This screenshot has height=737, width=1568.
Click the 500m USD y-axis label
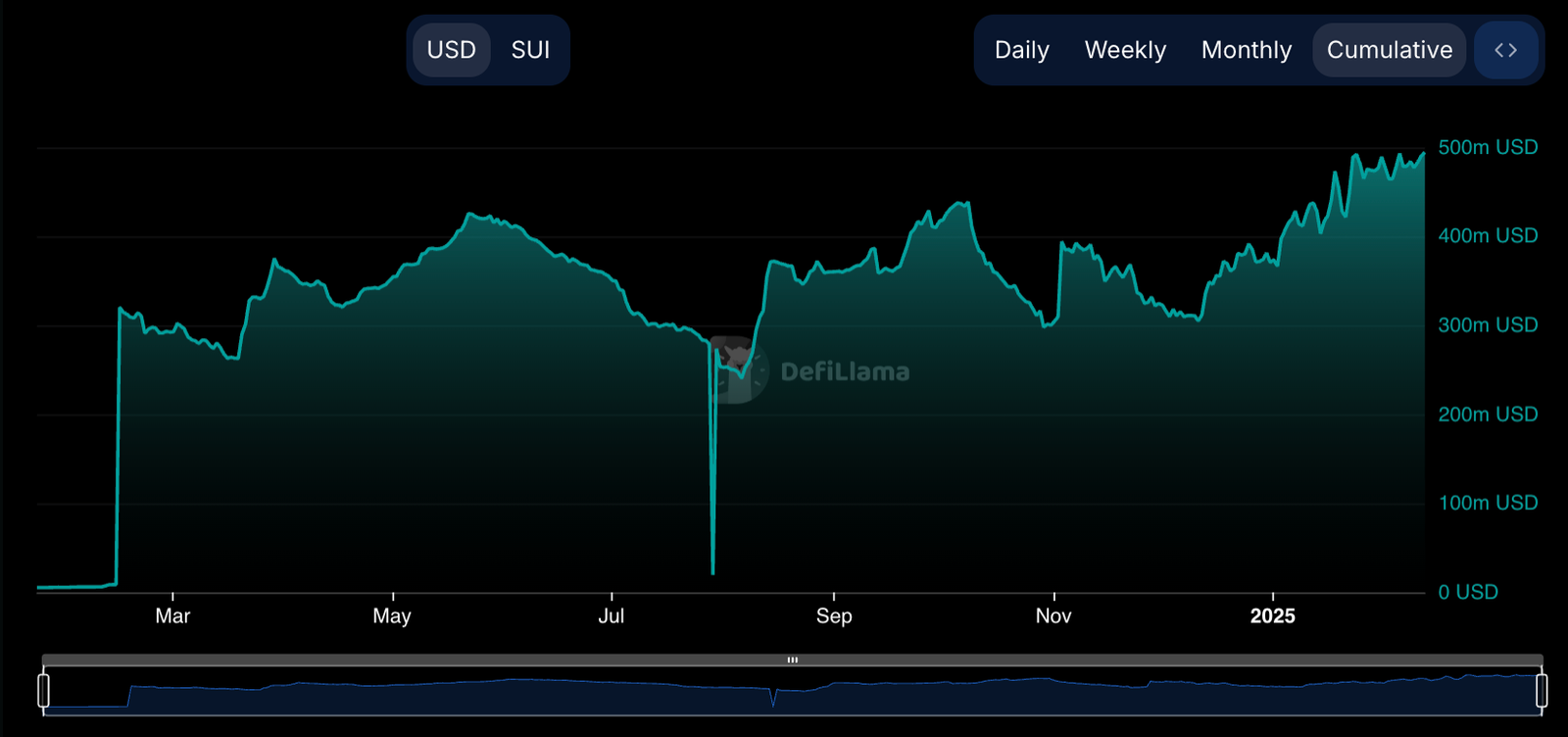click(1487, 147)
